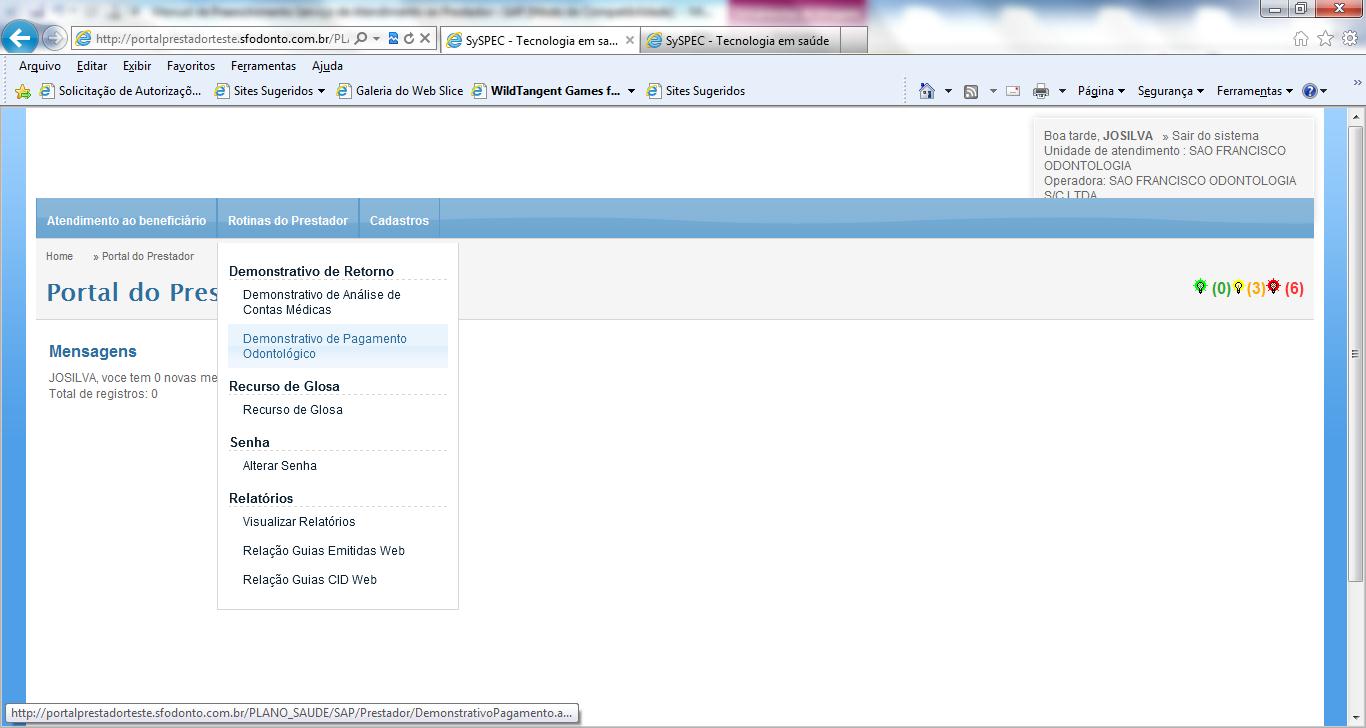Click the Read Mail envelope icon

tap(1013, 91)
